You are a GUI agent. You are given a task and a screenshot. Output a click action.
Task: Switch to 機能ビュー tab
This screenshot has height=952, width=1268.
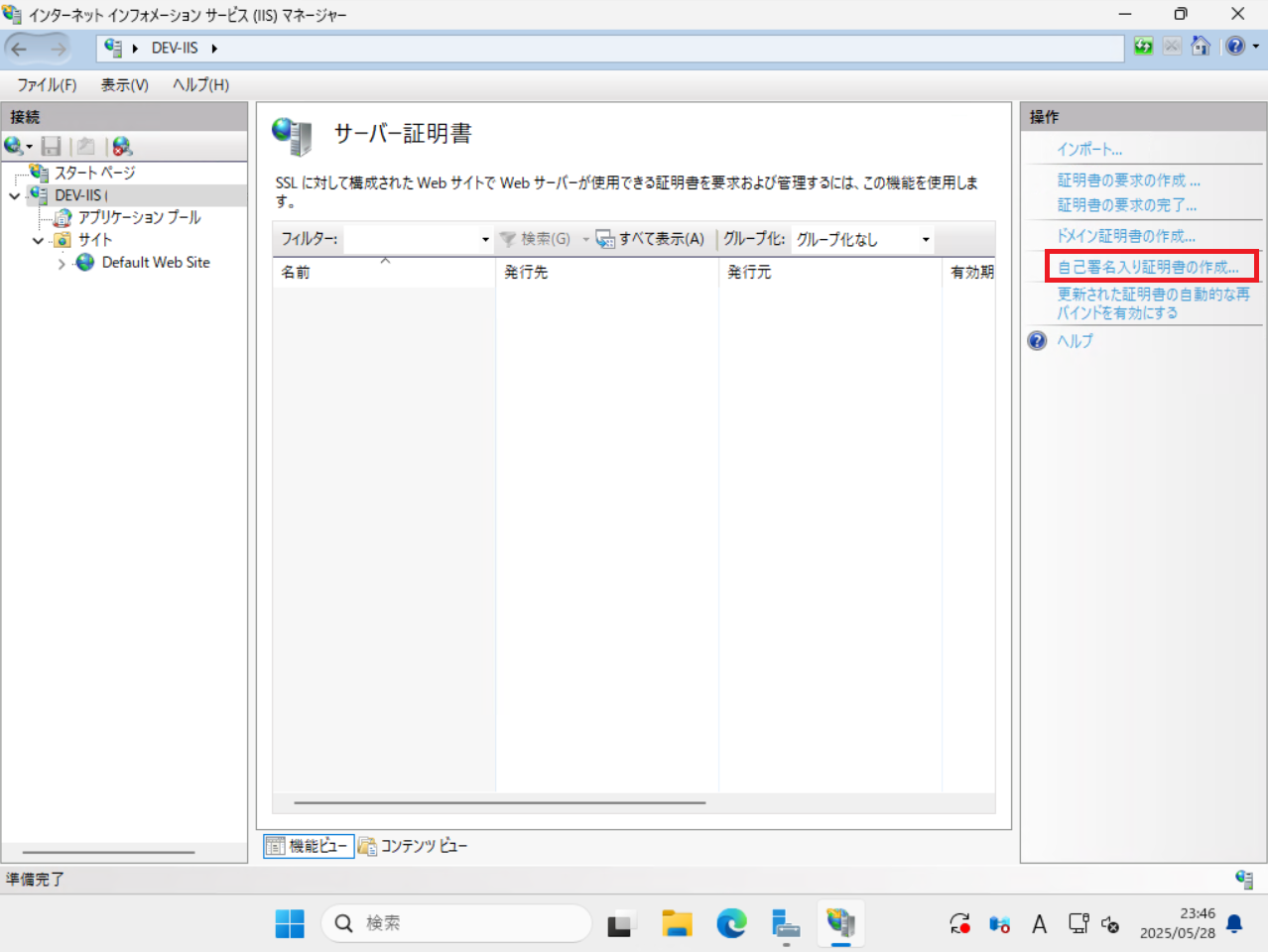click(x=309, y=846)
